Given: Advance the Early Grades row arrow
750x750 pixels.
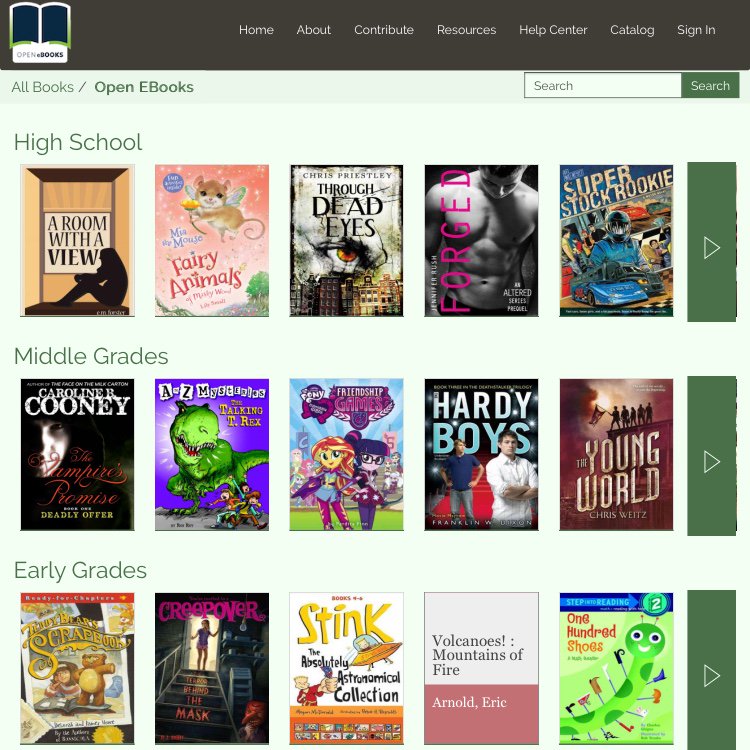Looking at the screenshot, I should (711, 669).
